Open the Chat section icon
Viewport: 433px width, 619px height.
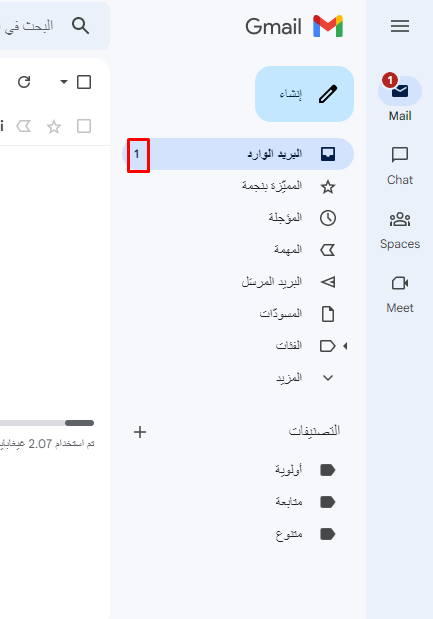point(400,155)
